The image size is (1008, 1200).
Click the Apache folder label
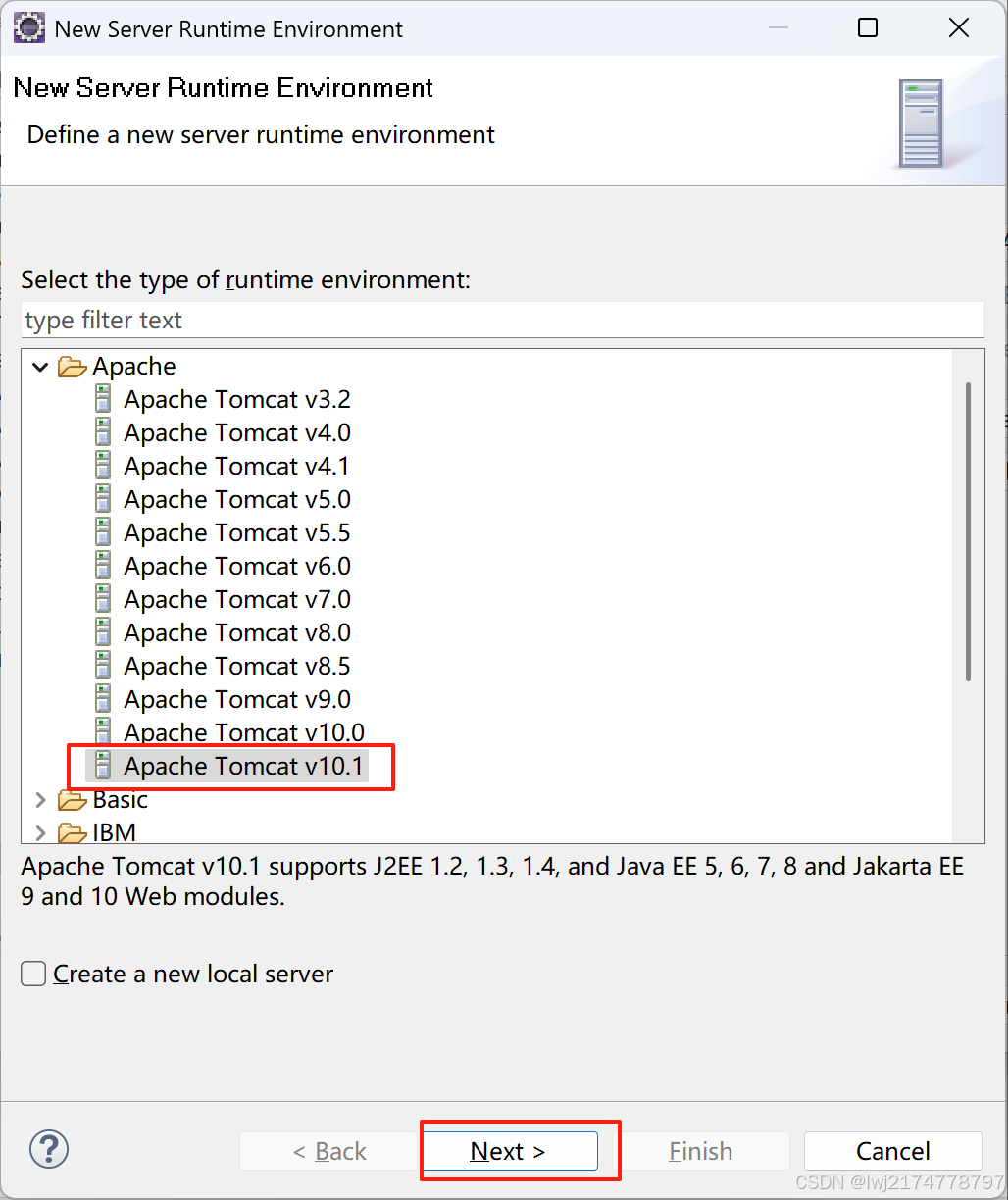(x=134, y=367)
